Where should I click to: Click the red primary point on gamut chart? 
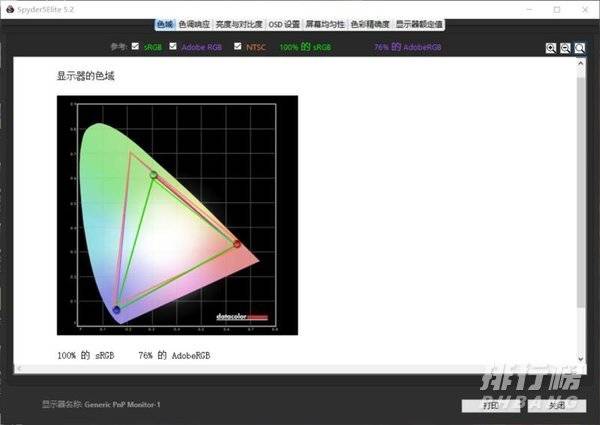[x=237, y=244]
